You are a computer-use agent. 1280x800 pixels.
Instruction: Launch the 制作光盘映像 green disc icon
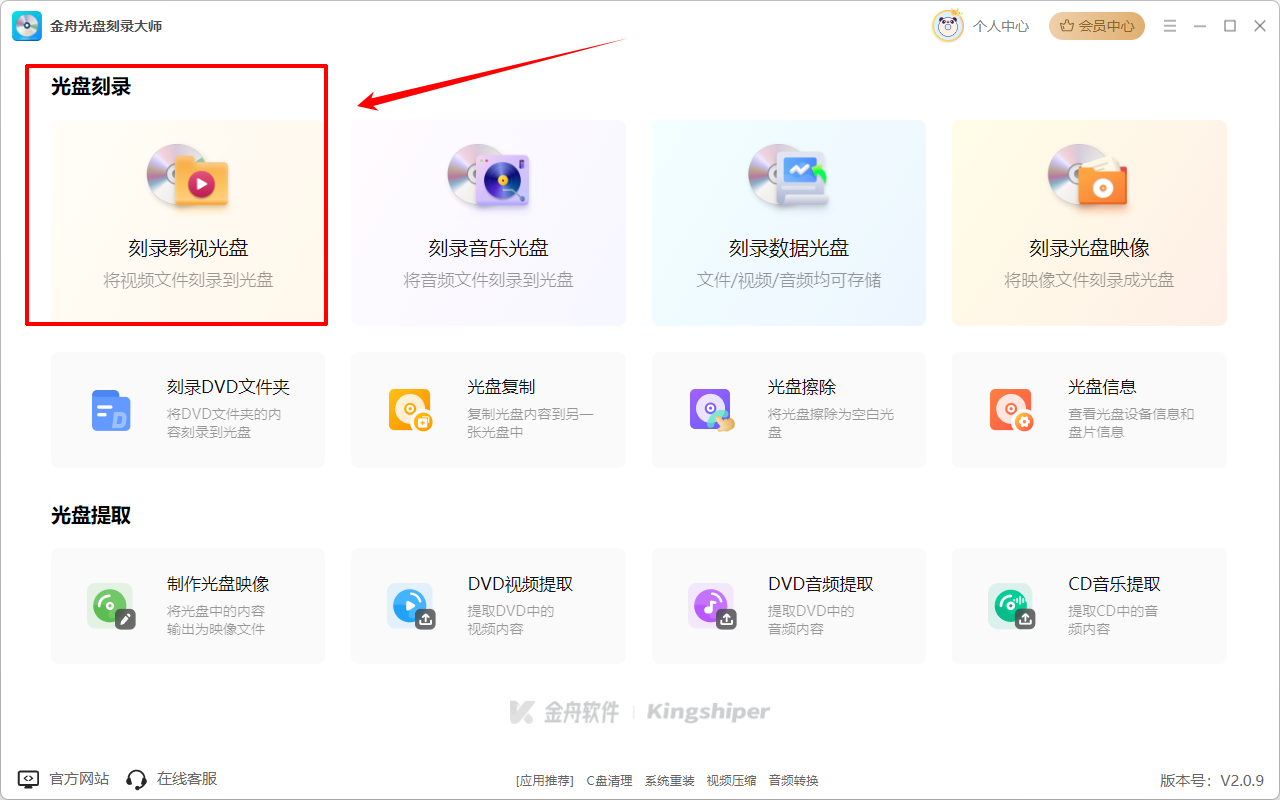pyautogui.click(x=110, y=606)
